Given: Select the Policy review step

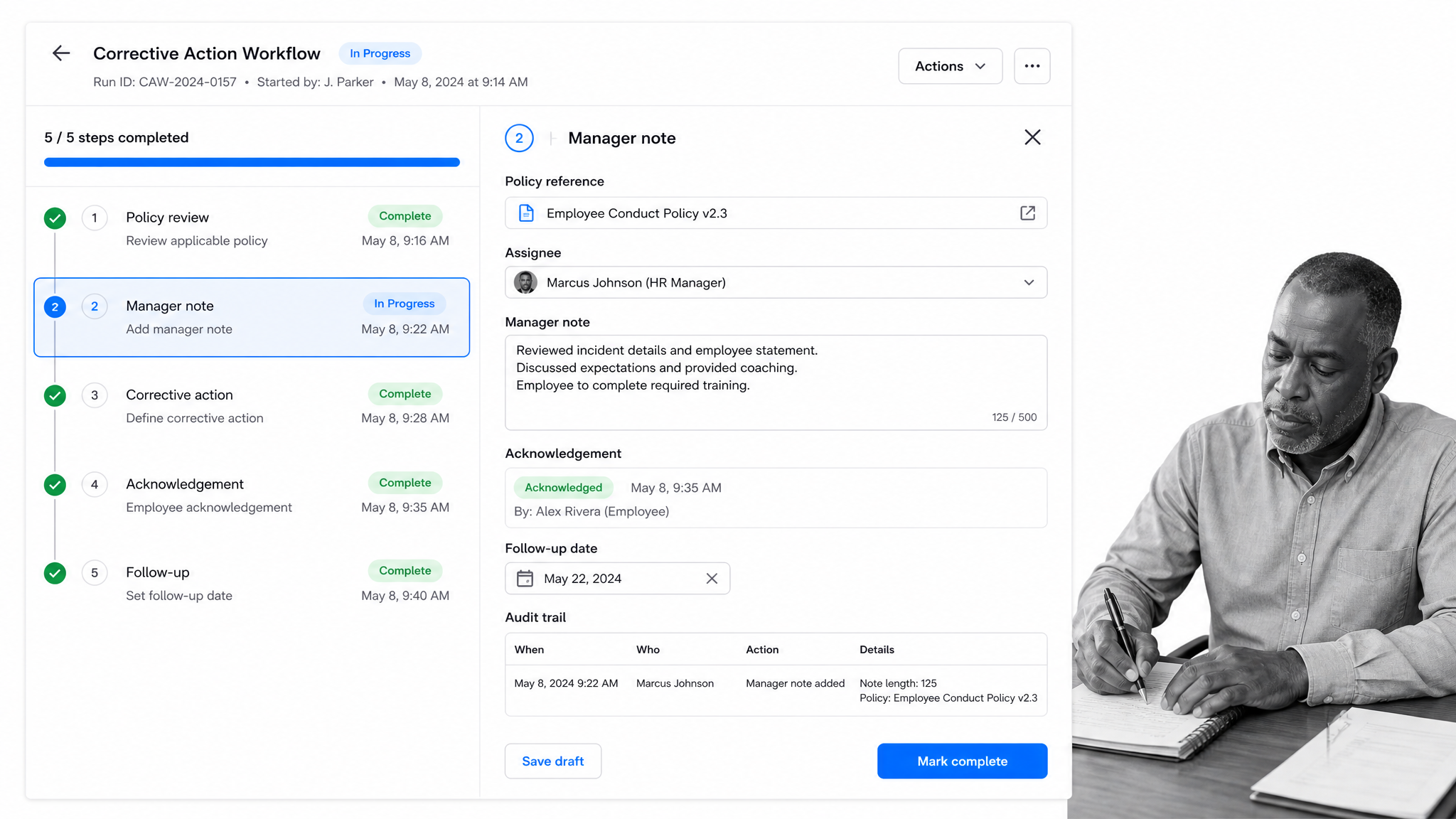Looking at the screenshot, I should 252,228.
